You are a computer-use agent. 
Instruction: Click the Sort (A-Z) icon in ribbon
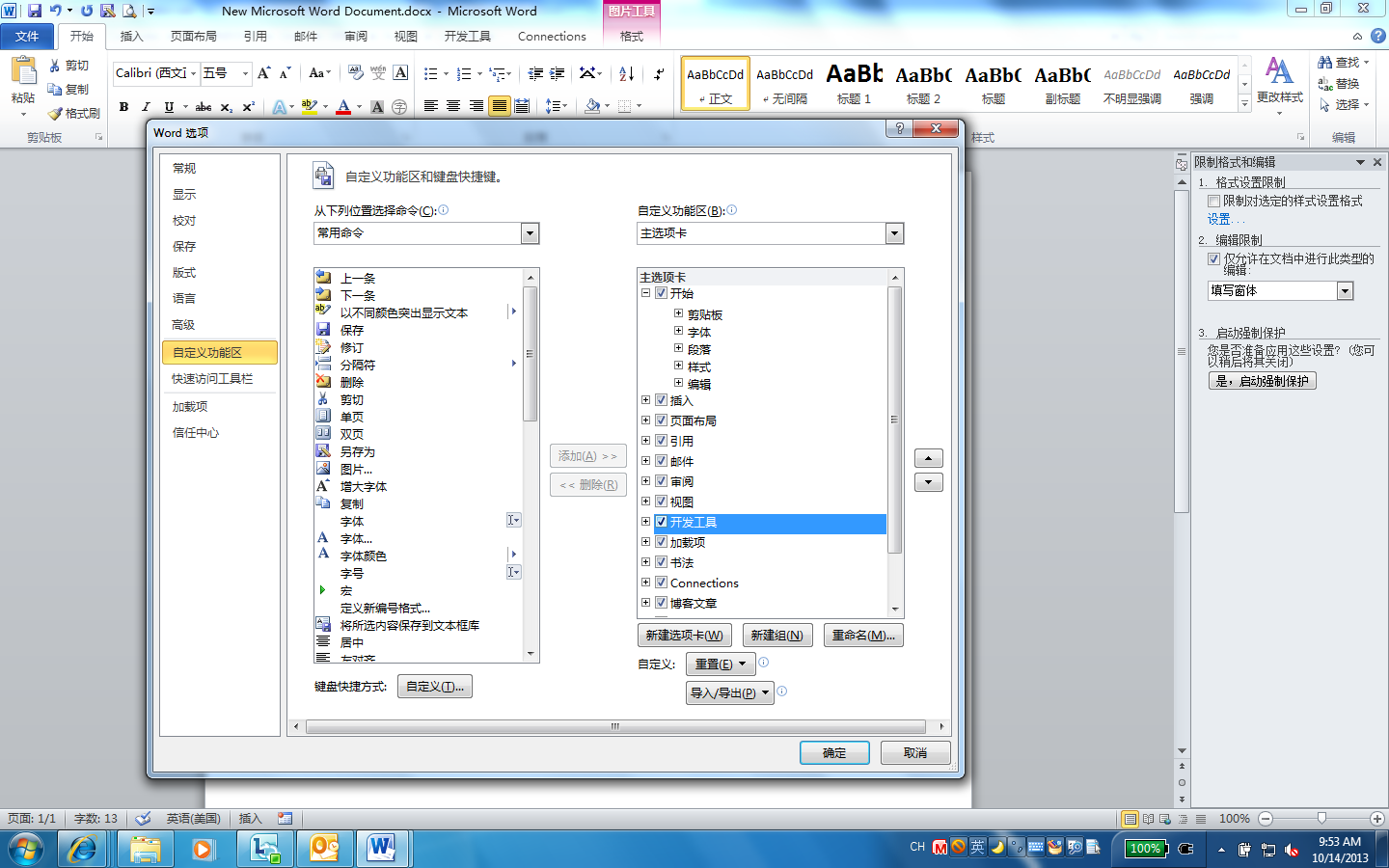(x=626, y=73)
